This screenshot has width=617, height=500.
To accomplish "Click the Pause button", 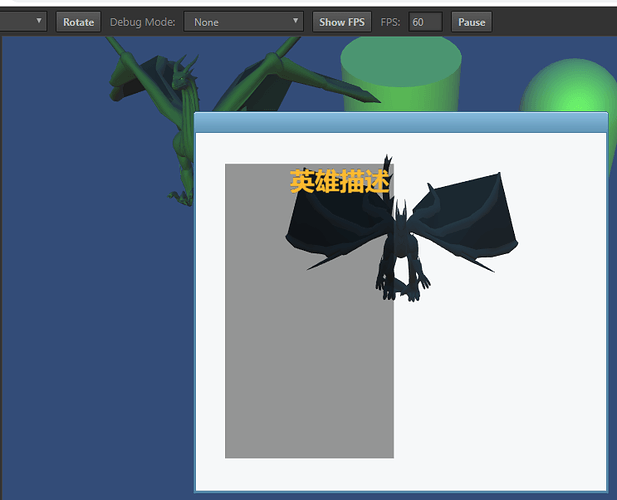I will pyautogui.click(x=471, y=22).
